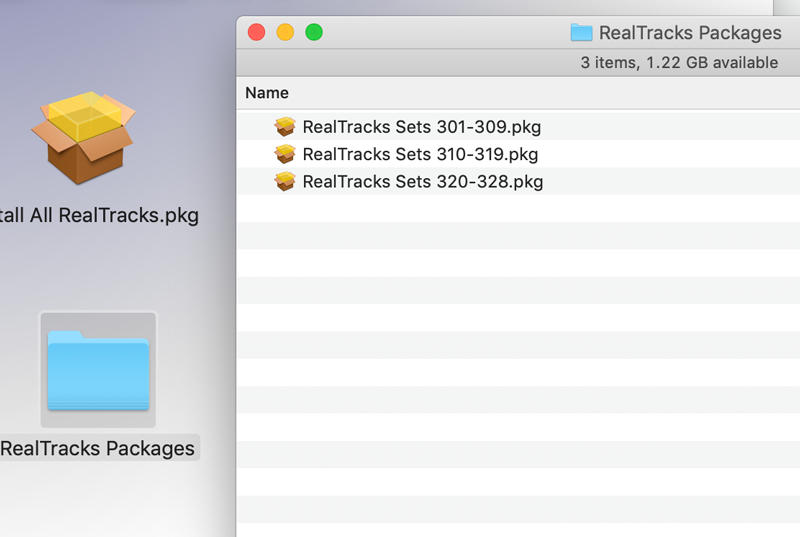Click the package icon of RealTracks Sets 310-319.pkg

(285, 154)
